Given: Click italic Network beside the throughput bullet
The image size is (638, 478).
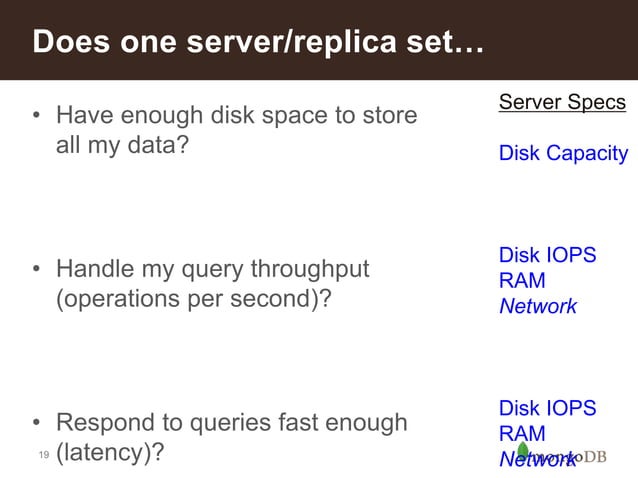Looking at the screenshot, I should (x=537, y=307).
